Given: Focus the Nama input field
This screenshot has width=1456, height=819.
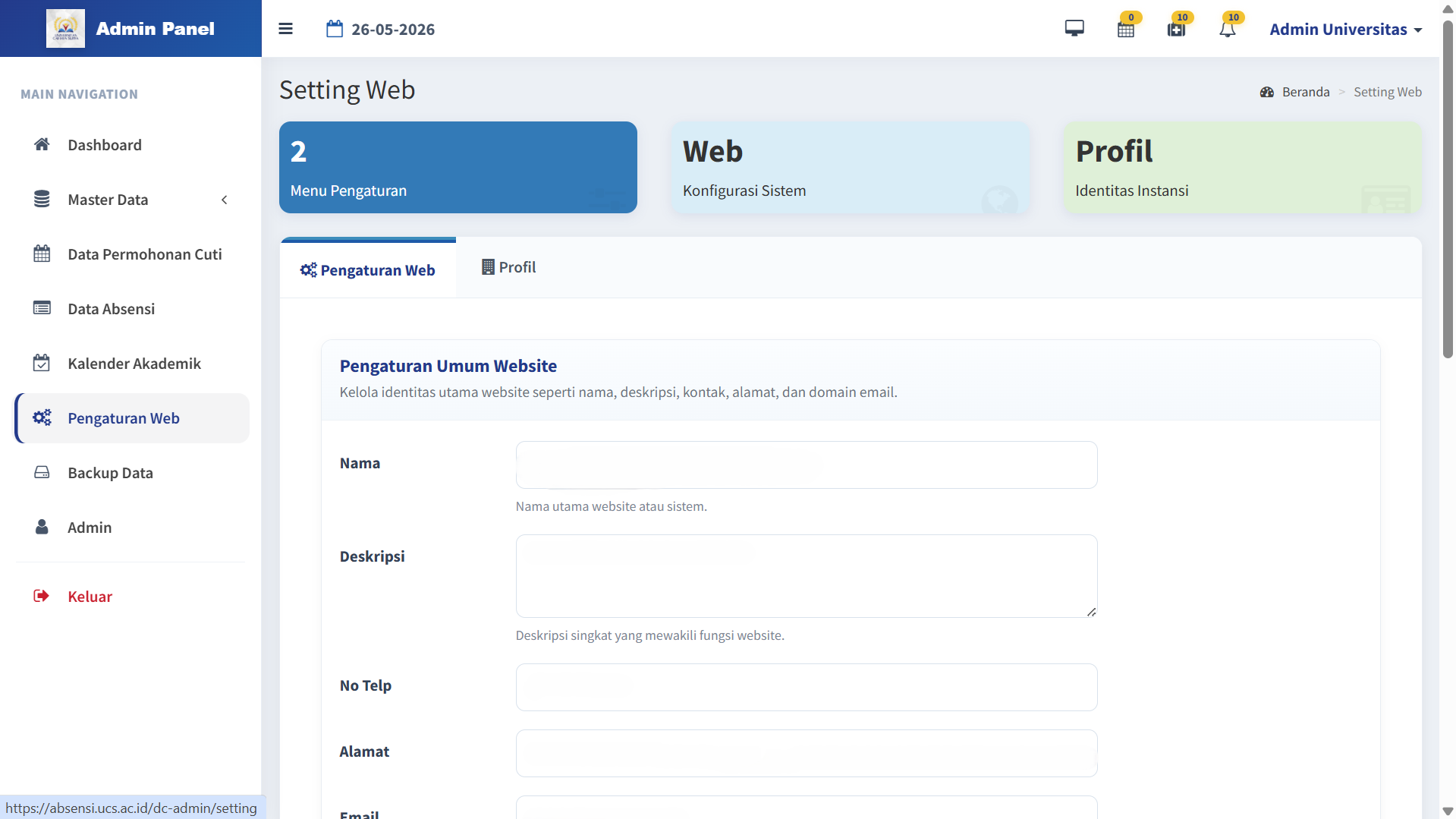Looking at the screenshot, I should pos(807,465).
